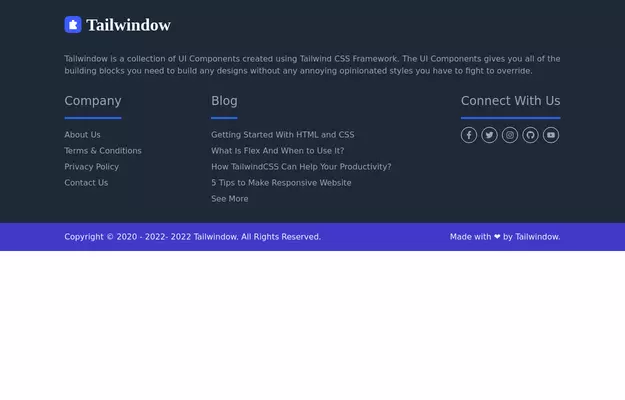
Task: Read 5 Tips to Make Responsive Website
Action: pyautogui.click(x=281, y=183)
